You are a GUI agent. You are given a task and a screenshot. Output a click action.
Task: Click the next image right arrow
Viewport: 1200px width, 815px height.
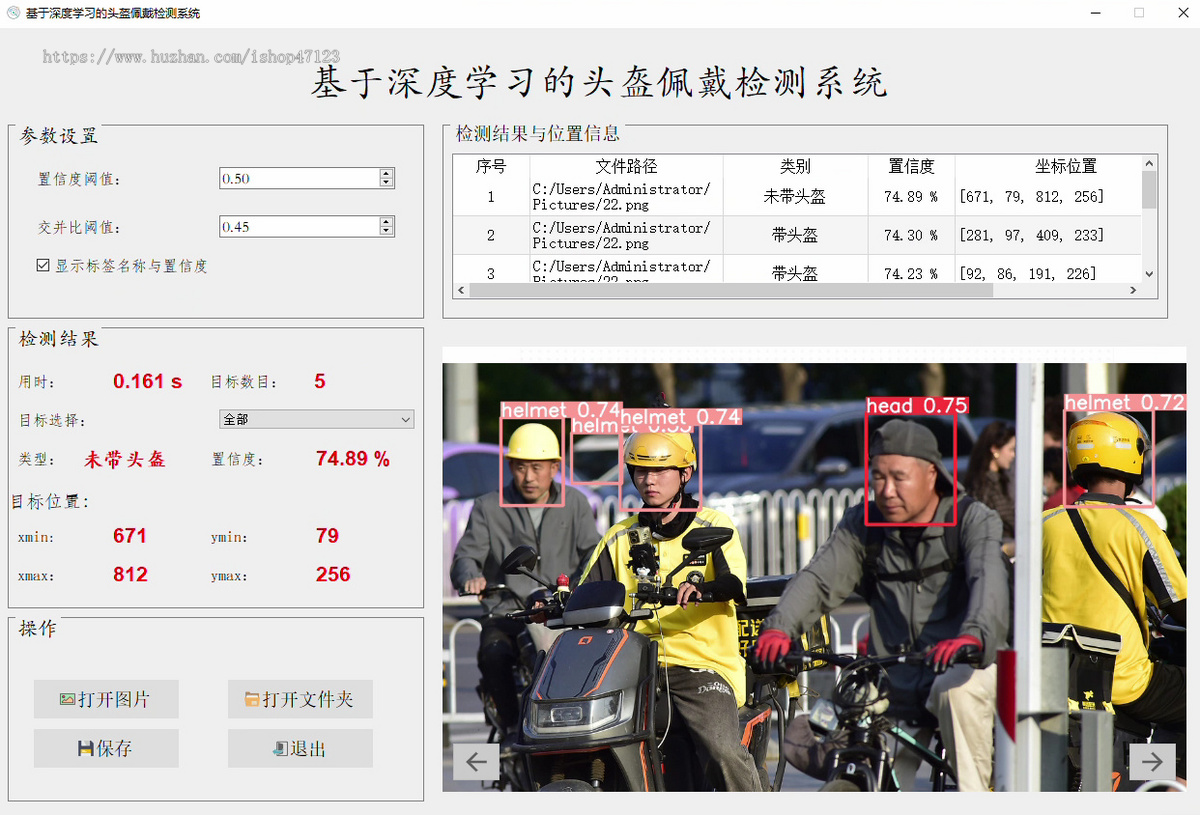1152,762
